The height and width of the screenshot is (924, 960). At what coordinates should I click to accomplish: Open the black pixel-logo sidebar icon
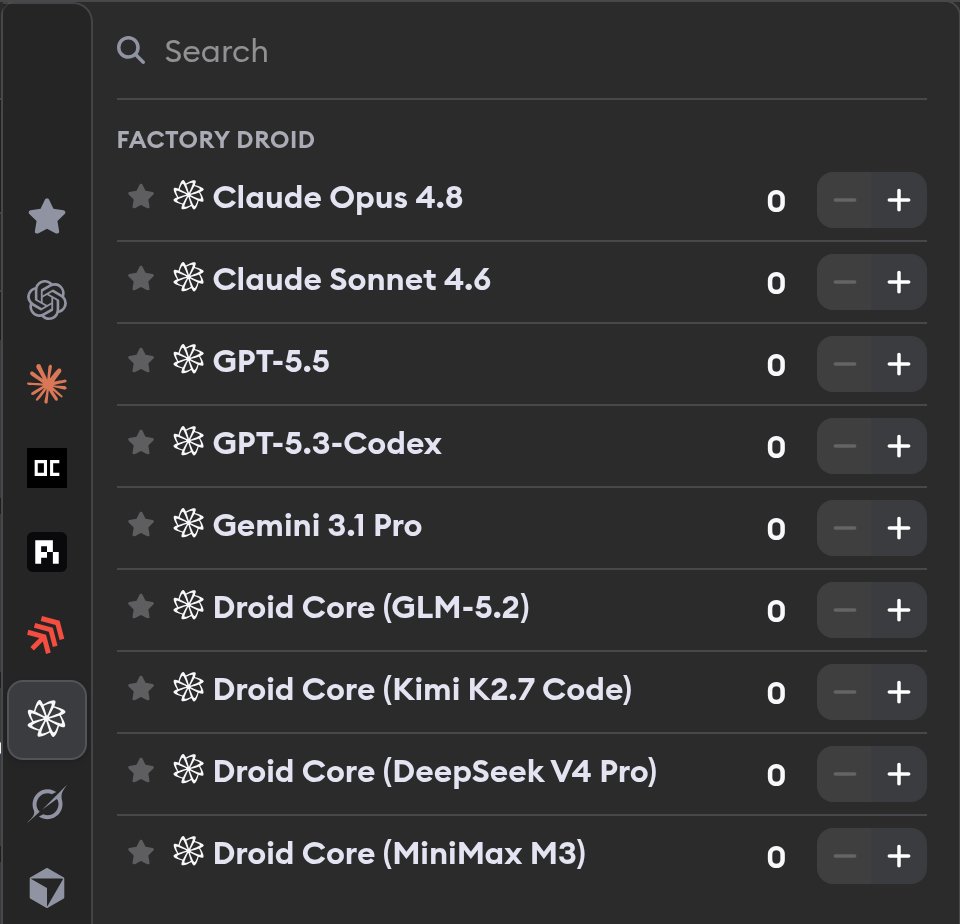[47, 552]
